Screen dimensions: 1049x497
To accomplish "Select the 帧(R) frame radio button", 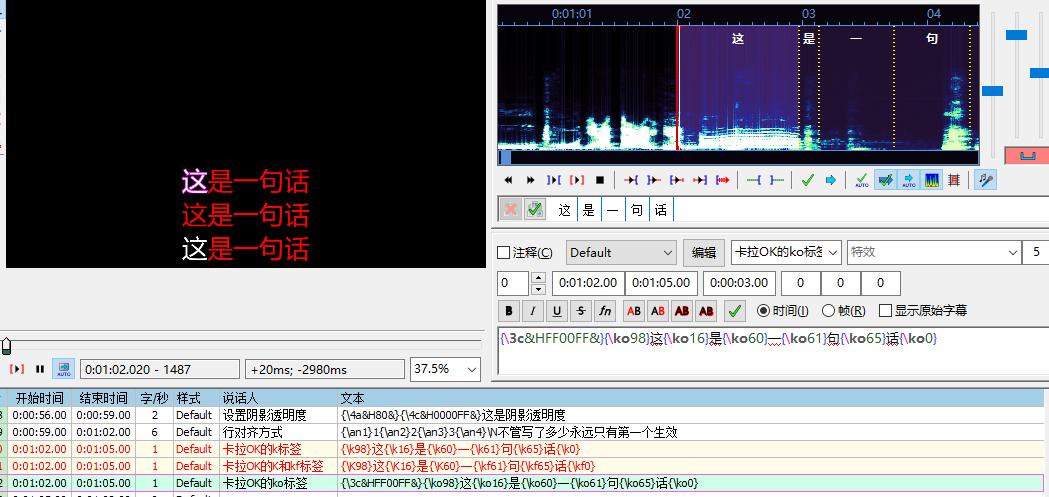I will pos(828,310).
